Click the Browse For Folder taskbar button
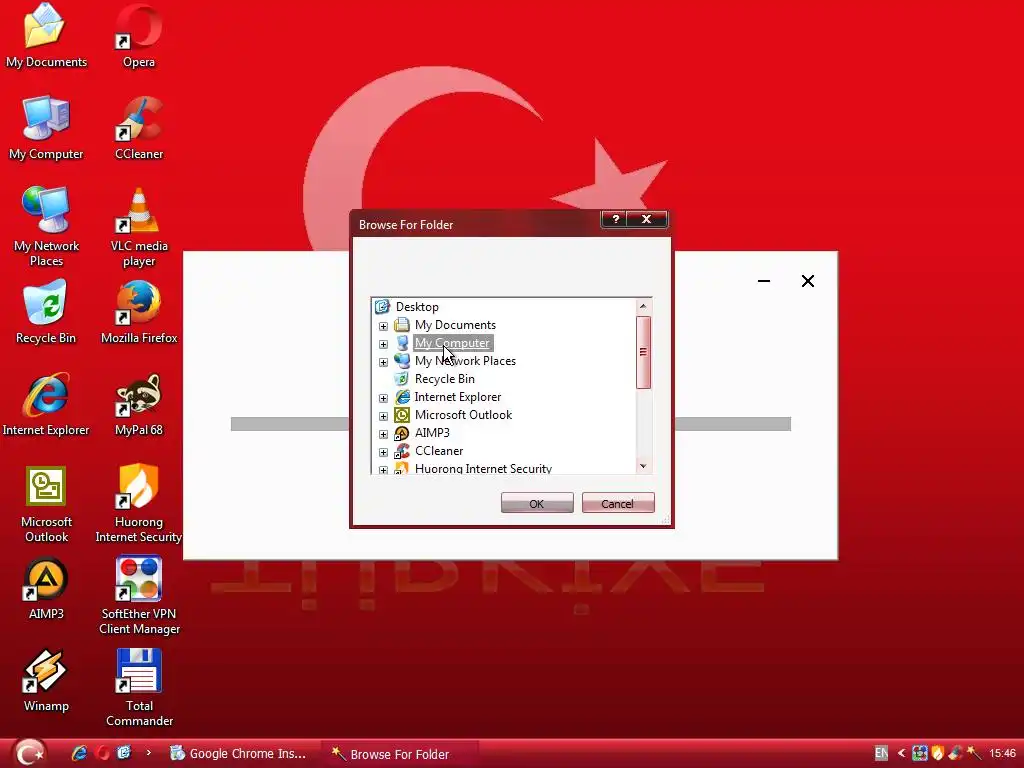1024x768 pixels. (400, 754)
